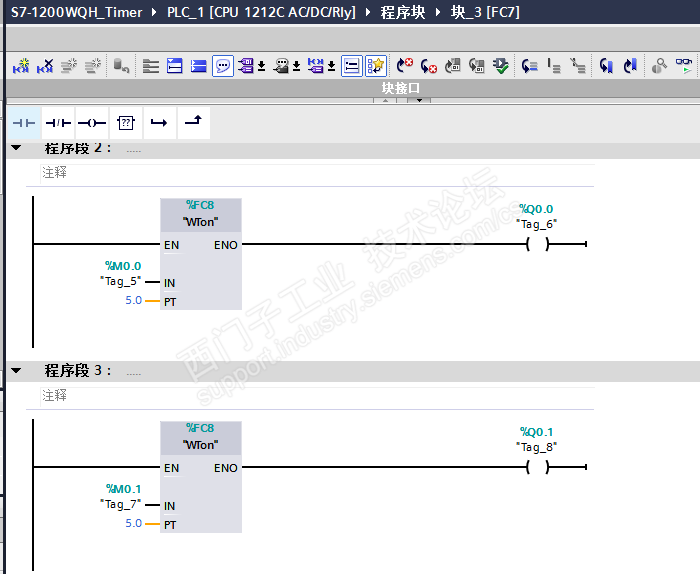Viewport: 700px width, 574px height.
Task: Click the Delete network toolbar icon
Action: pyautogui.click(x=45, y=66)
